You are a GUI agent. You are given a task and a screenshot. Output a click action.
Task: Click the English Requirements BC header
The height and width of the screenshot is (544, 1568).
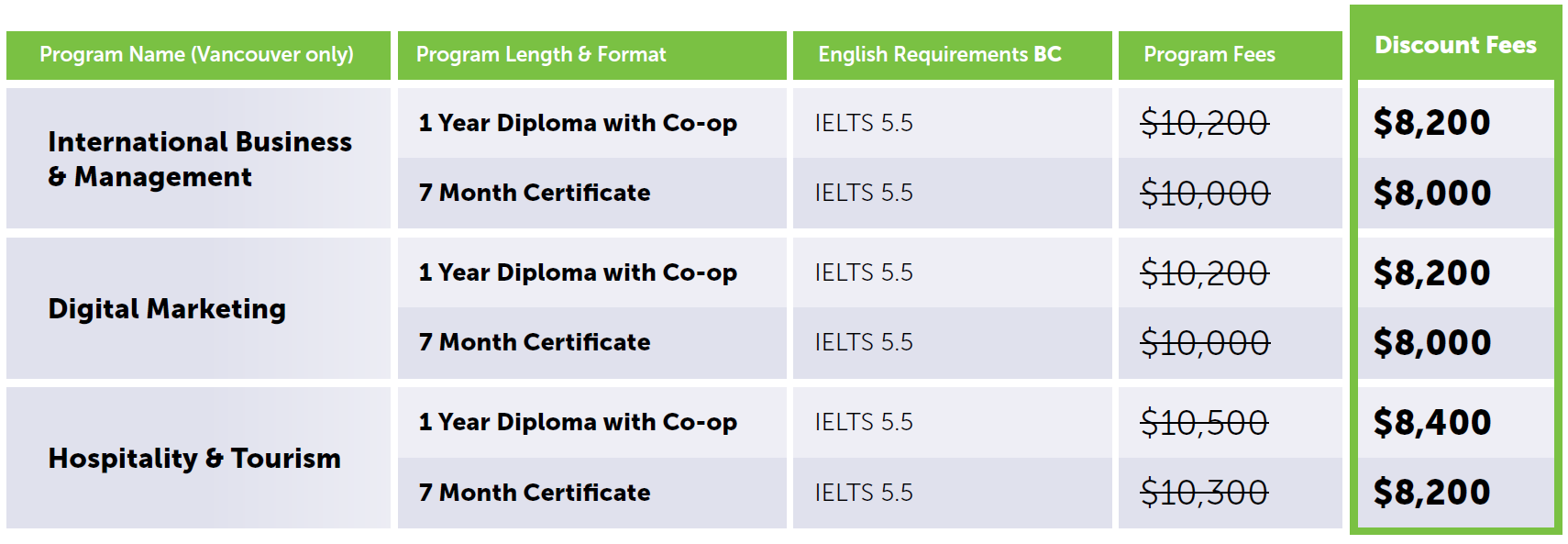pyautogui.click(x=939, y=55)
